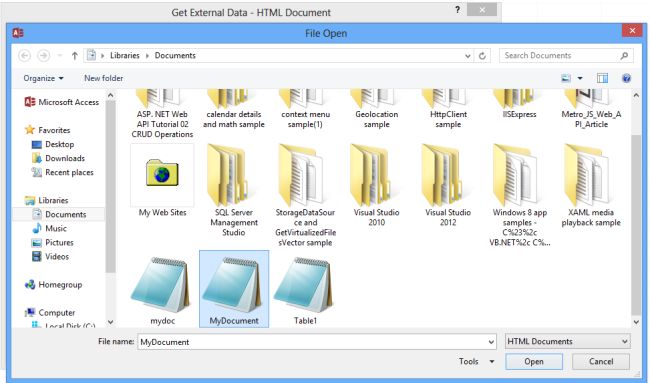Open the Pictures library
The height and width of the screenshot is (383, 650).
pyautogui.click(x=53, y=242)
